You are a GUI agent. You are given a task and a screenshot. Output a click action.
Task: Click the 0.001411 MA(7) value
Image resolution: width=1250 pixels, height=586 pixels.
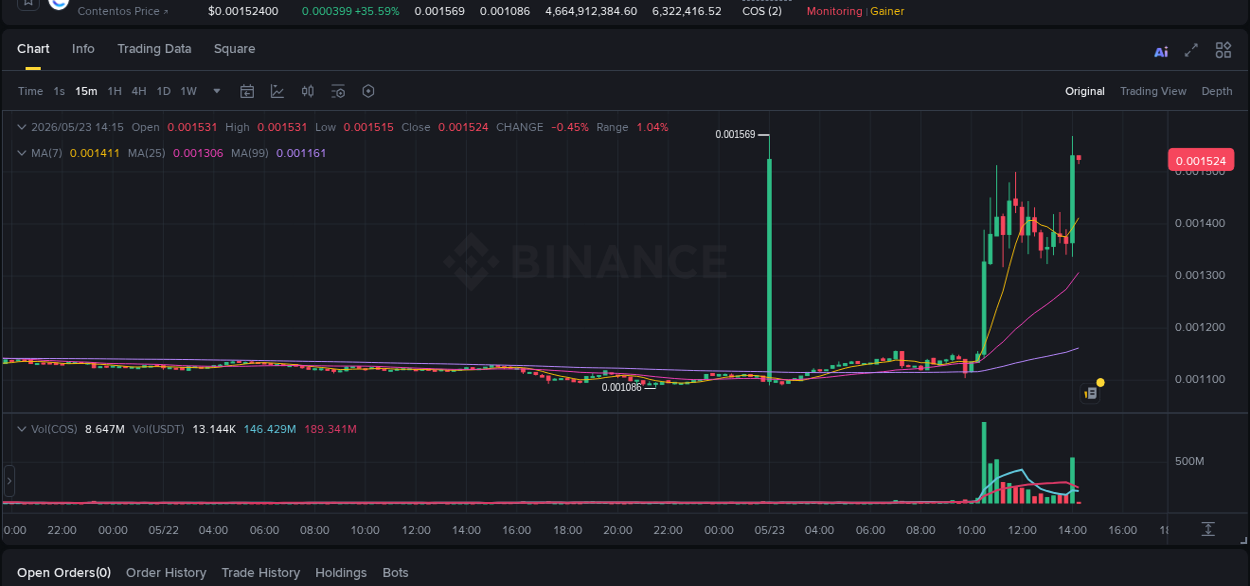[95, 153]
